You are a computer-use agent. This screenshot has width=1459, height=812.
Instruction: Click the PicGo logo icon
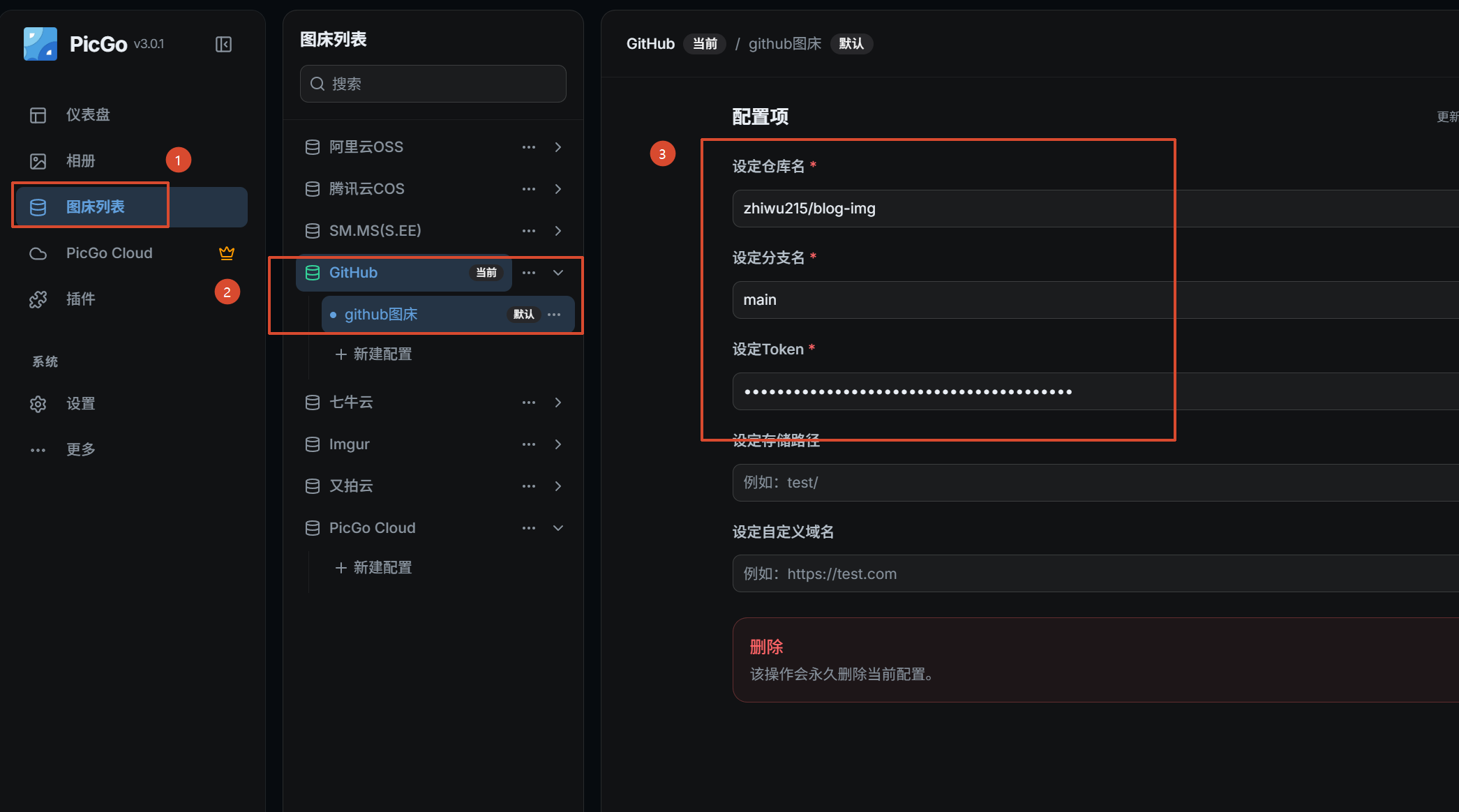pos(40,44)
